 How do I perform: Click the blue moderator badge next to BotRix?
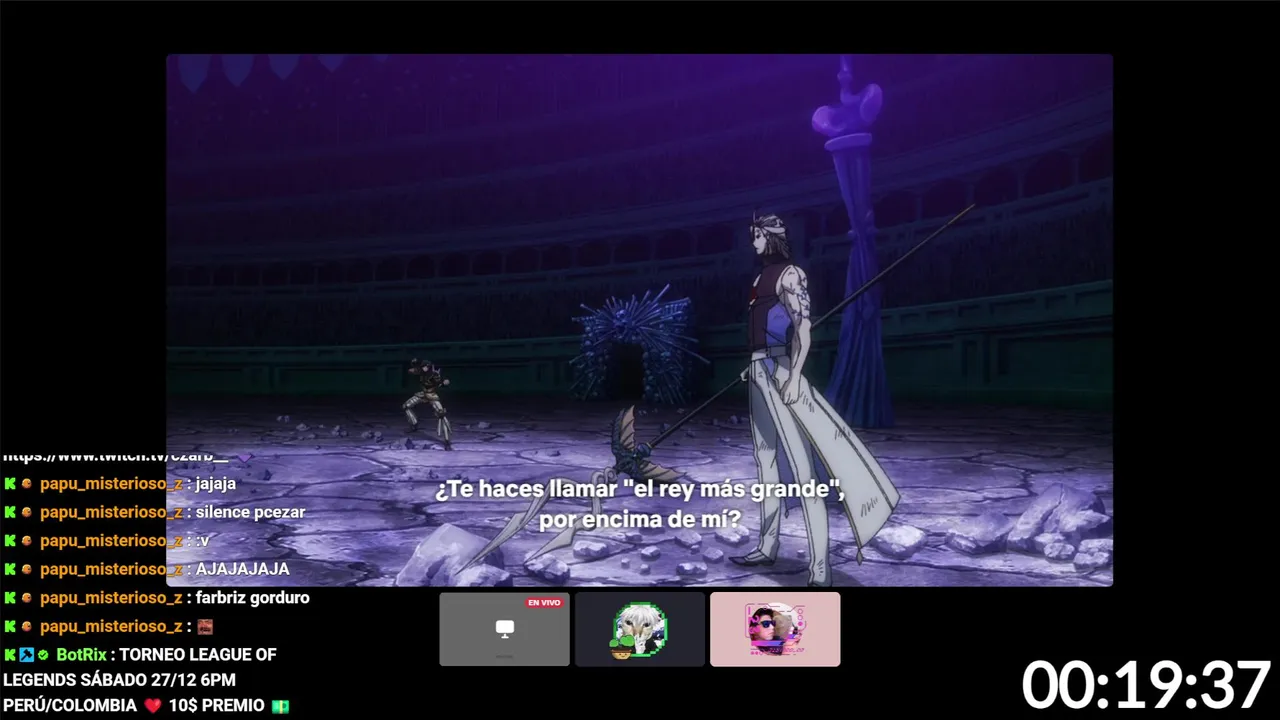click(27, 655)
